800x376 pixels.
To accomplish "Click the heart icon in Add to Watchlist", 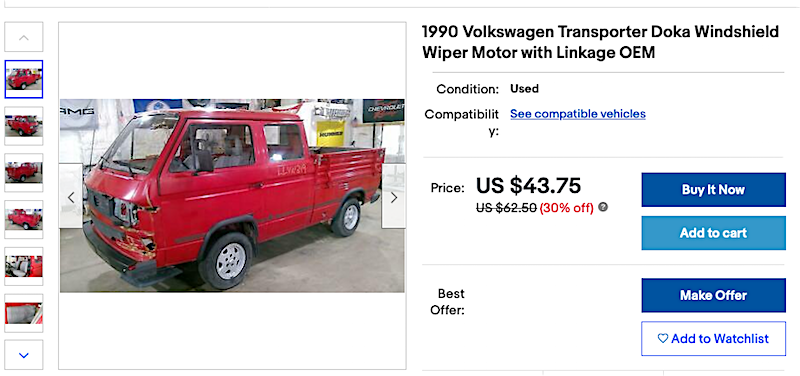I will 663,338.
